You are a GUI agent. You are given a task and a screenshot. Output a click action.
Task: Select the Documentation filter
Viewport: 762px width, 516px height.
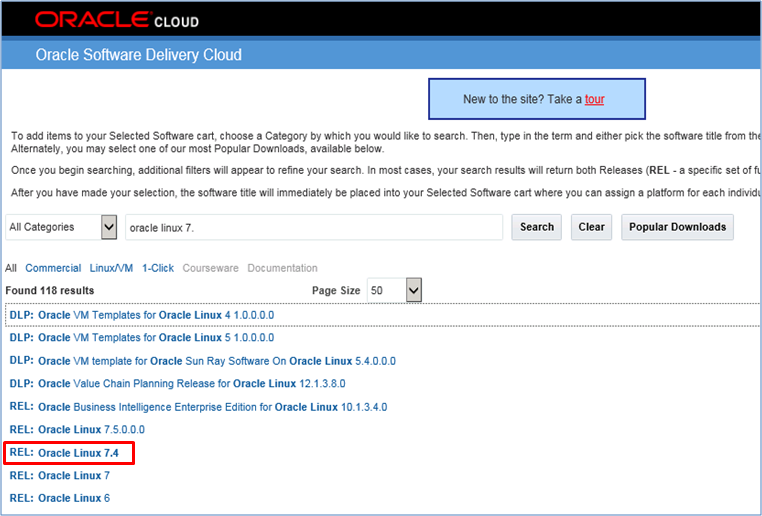tap(282, 268)
